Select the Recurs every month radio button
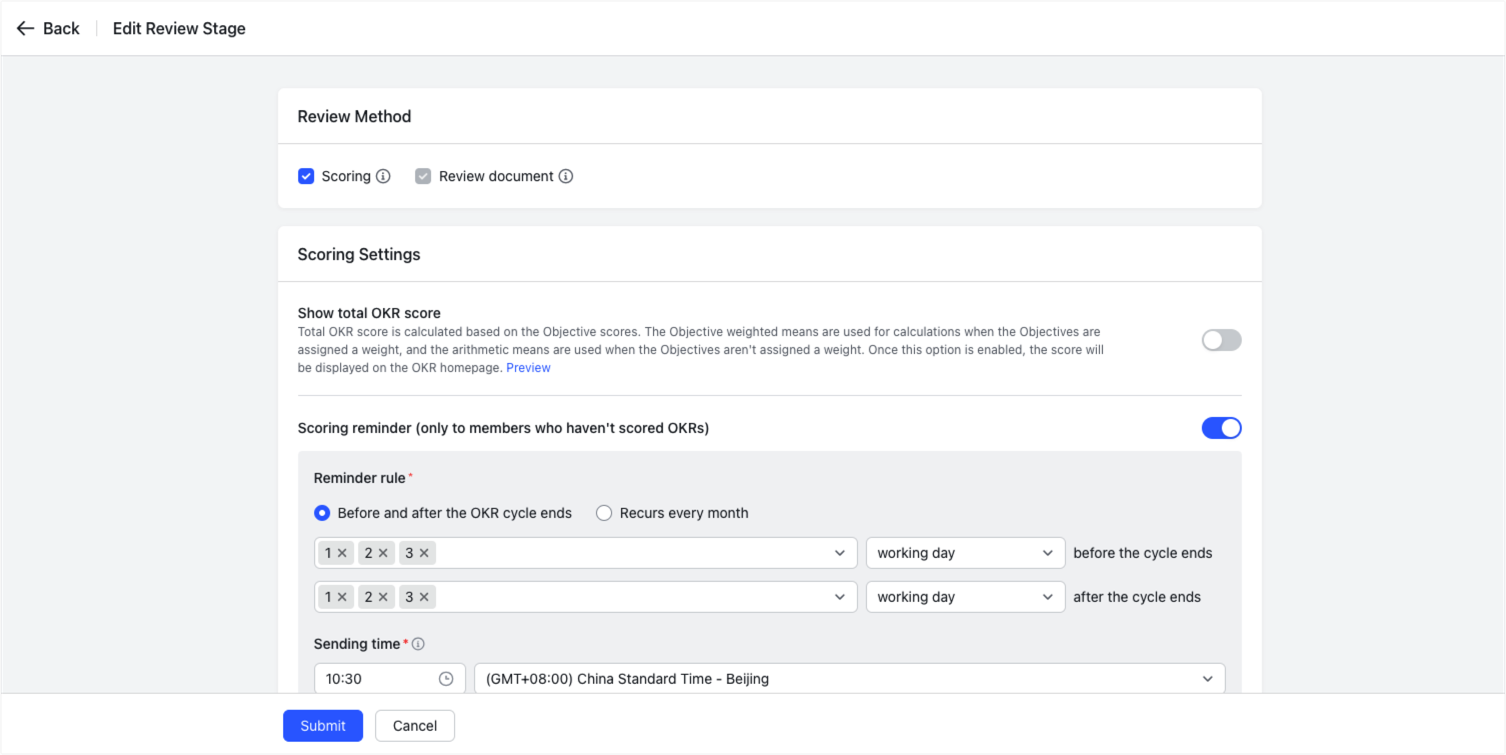The width and height of the screenshot is (1506, 755). 604,512
